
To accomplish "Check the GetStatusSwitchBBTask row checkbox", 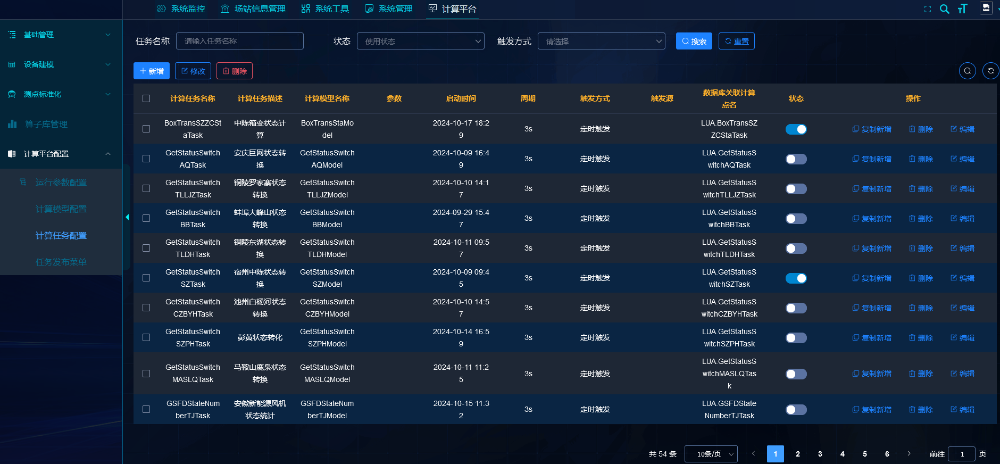I will [146, 219].
